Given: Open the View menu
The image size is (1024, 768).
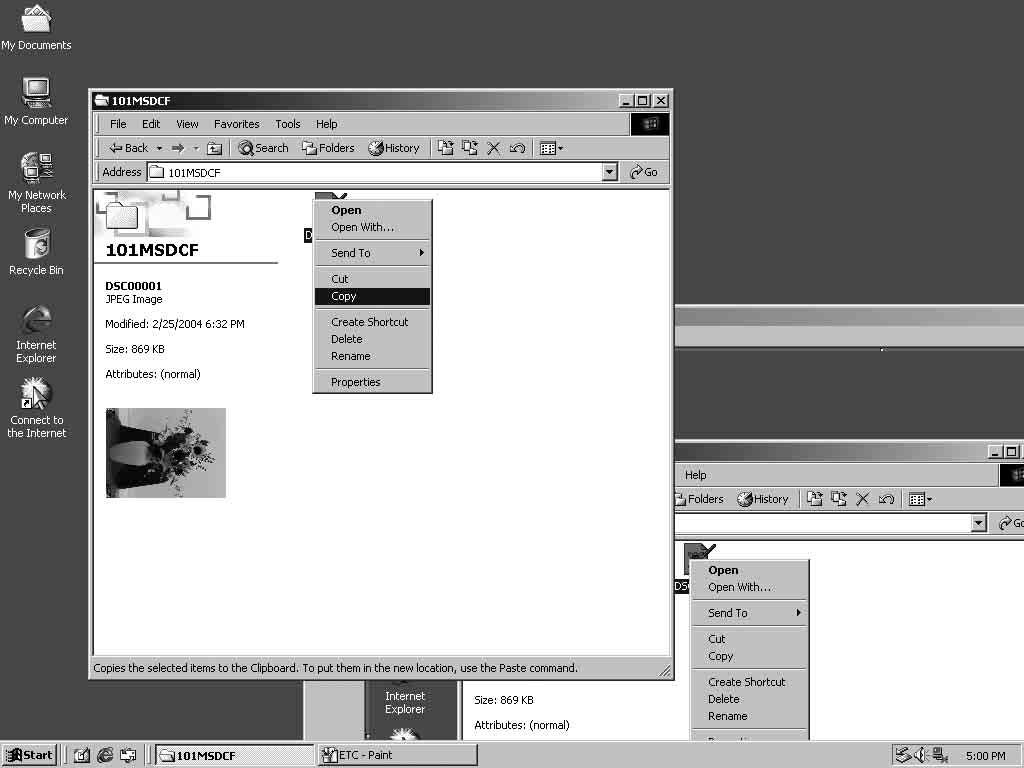Looking at the screenshot, I should click(x=187, y=124).
